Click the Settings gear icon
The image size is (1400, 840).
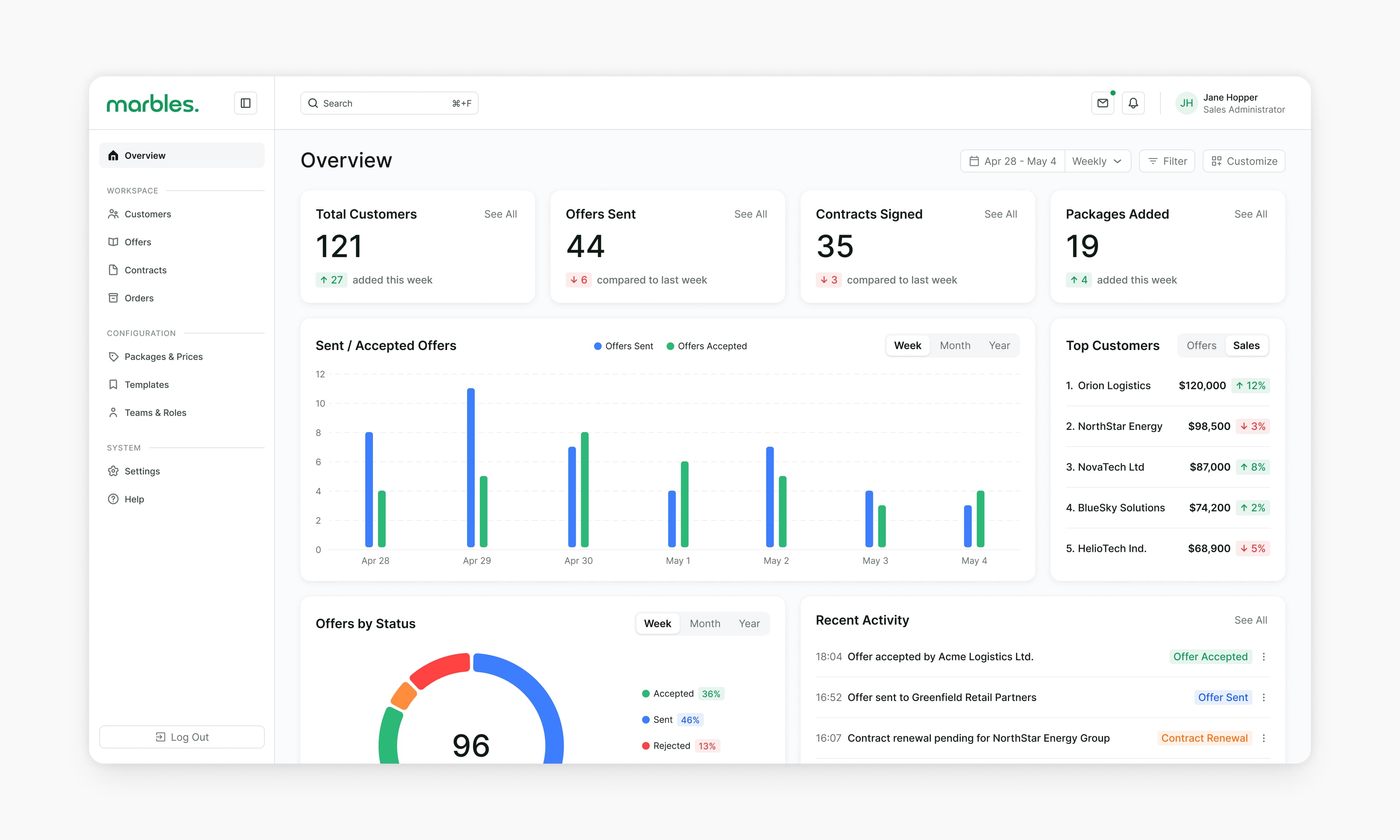coord(113,471)
